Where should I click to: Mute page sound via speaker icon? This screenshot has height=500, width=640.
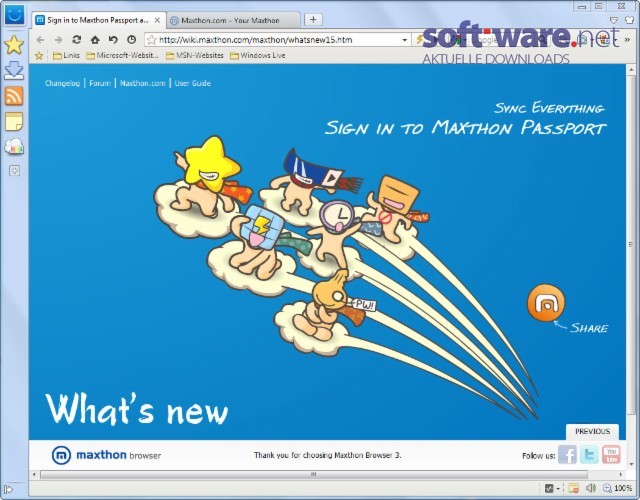coord(591,488)
